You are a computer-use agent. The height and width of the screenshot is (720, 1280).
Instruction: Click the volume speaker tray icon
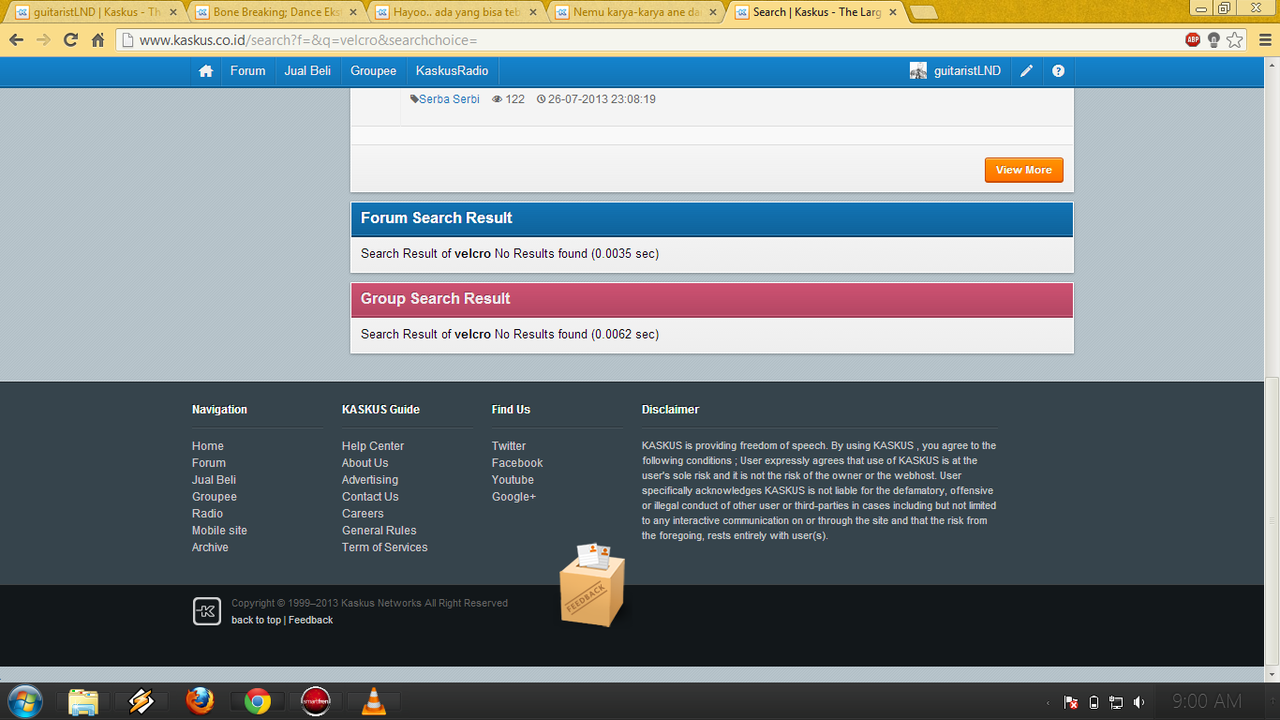tap(1139, 702)
